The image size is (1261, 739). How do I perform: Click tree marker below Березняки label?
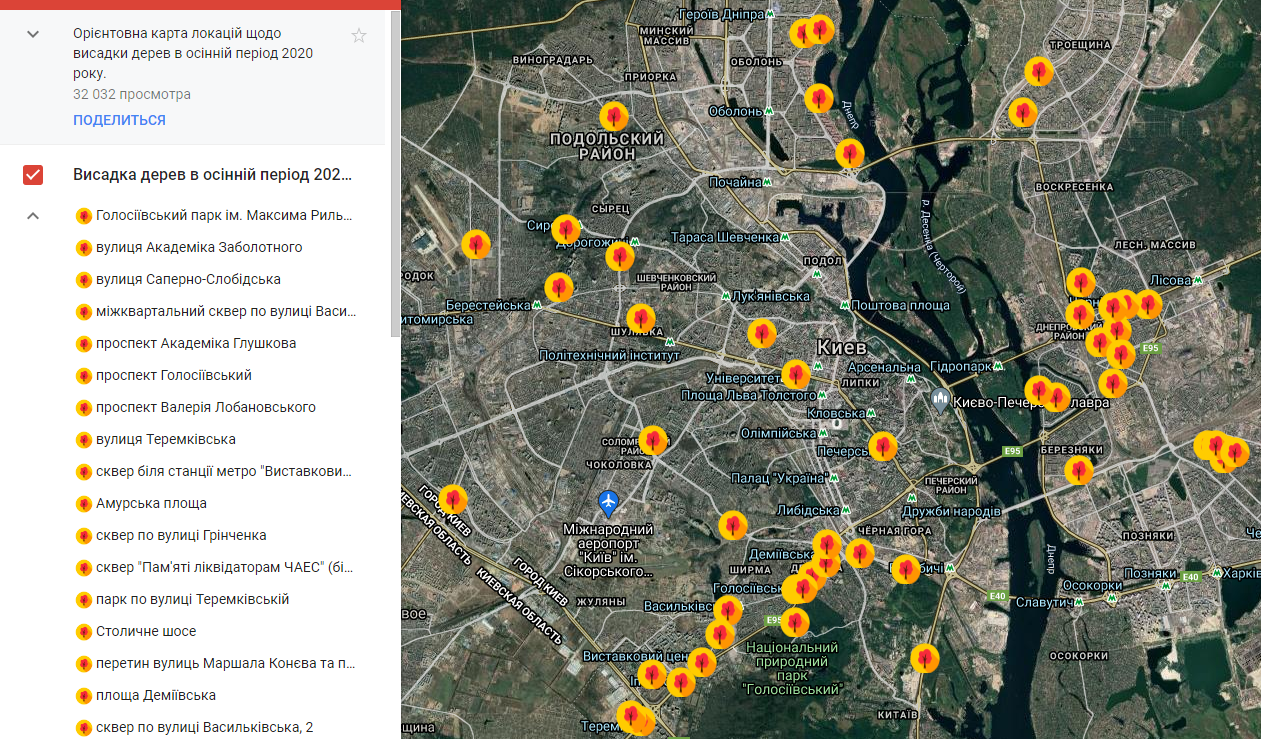(x=1078, y=470)
